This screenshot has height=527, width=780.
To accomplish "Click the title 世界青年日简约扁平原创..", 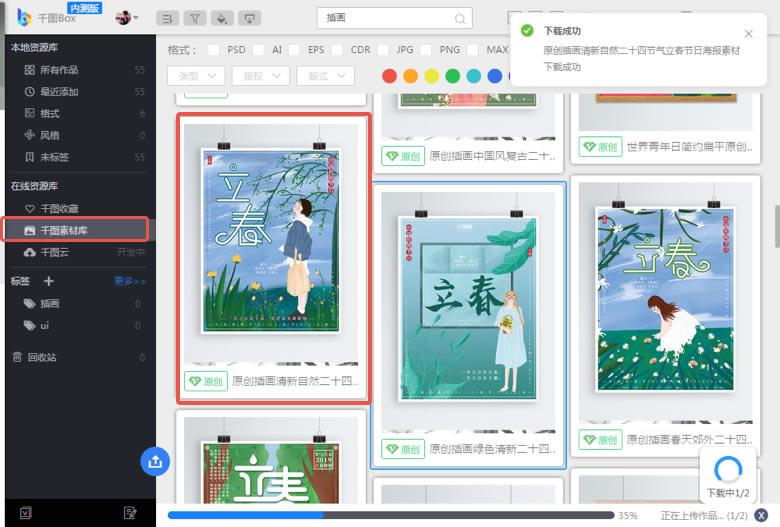I will 689,147.
